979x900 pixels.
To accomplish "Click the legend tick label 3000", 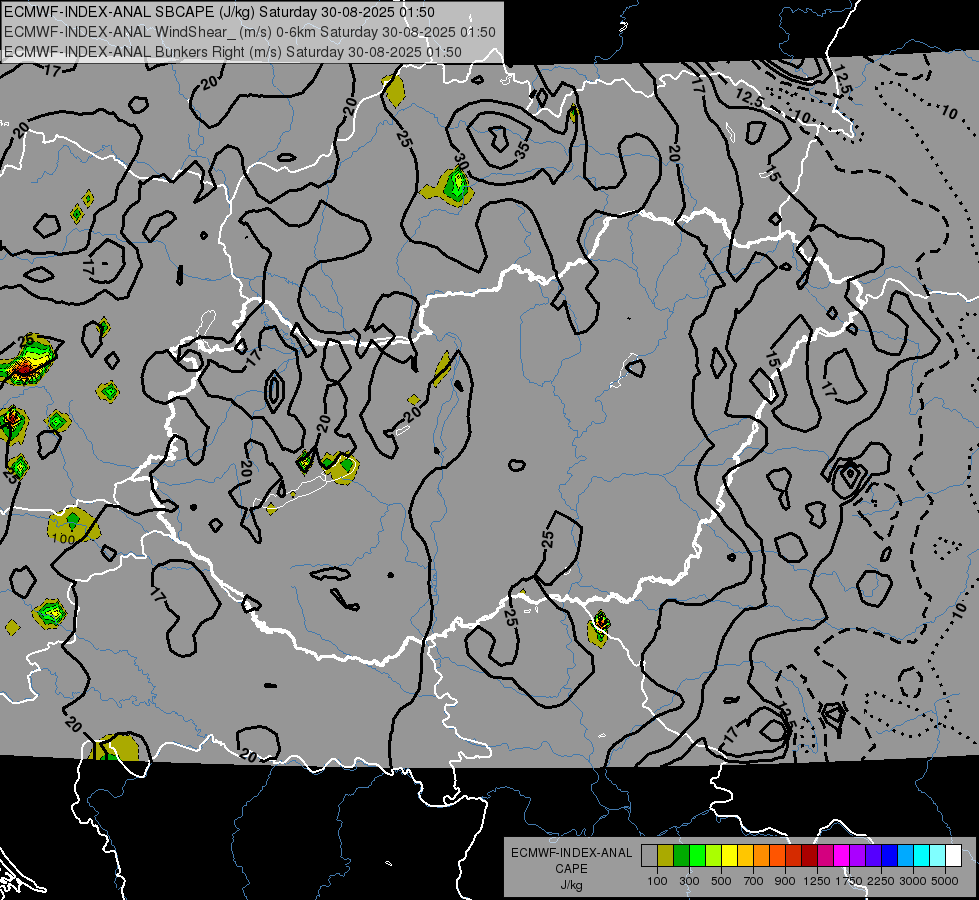I will (913, 881).
